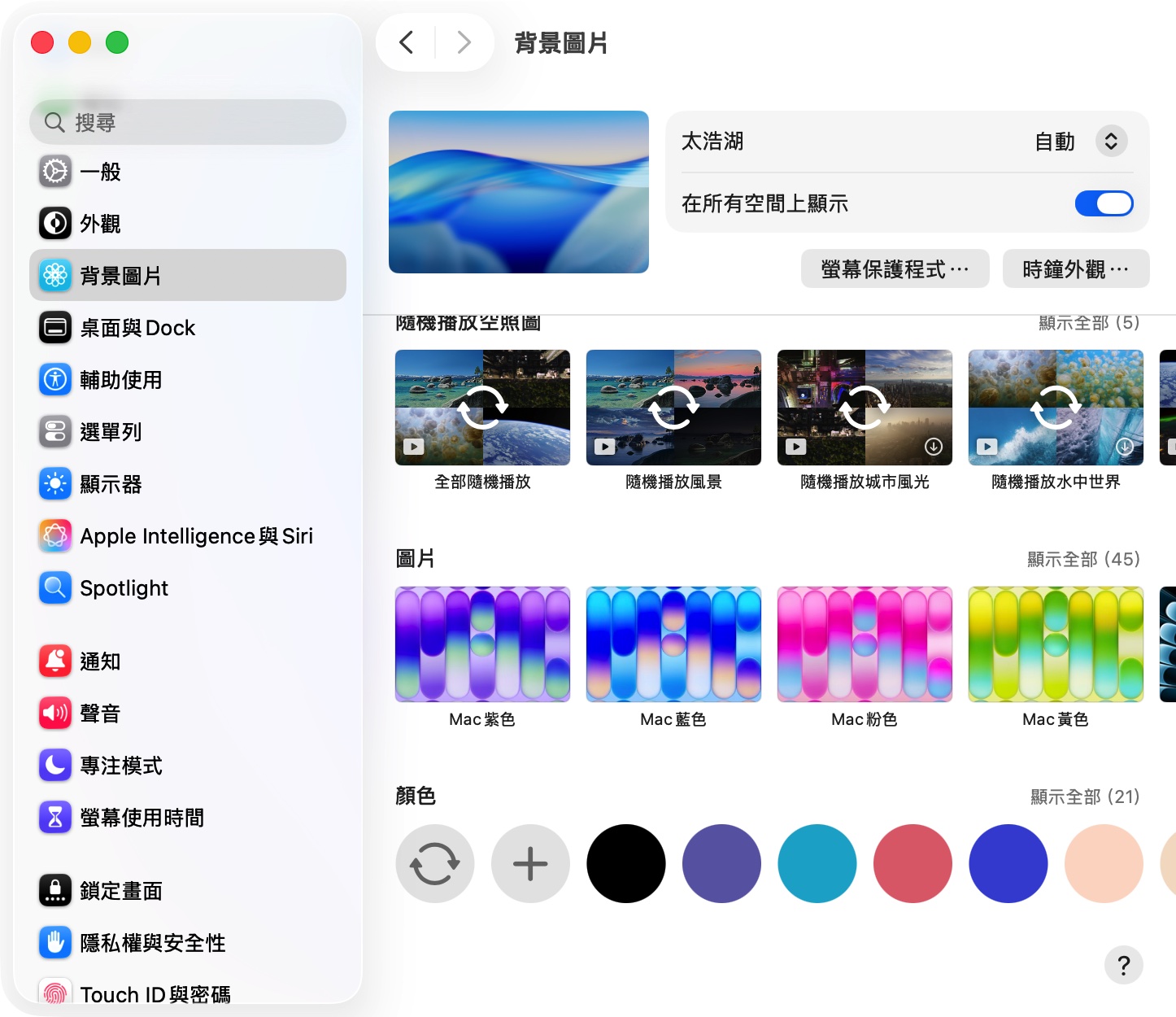
Task: Add a custom color with plus button
Action: [x=530, y=863]
